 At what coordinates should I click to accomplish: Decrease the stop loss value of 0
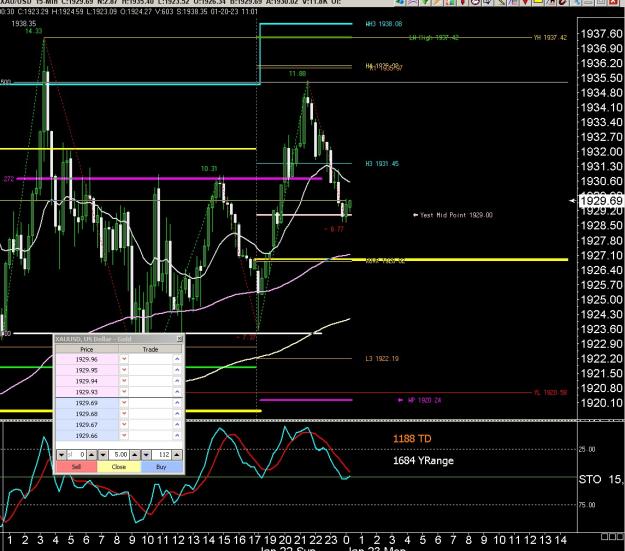tap(61, 455)
